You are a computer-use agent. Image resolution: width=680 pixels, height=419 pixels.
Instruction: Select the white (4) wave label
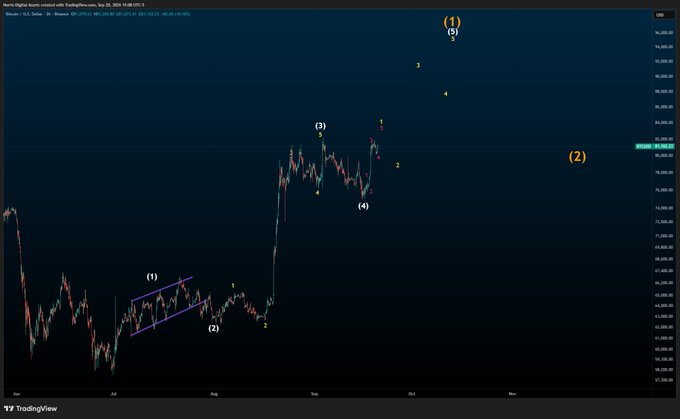tap(363, 206)
